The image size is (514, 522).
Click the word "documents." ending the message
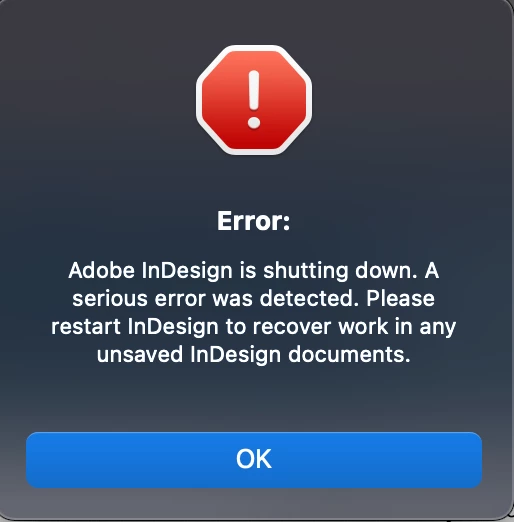349,354
